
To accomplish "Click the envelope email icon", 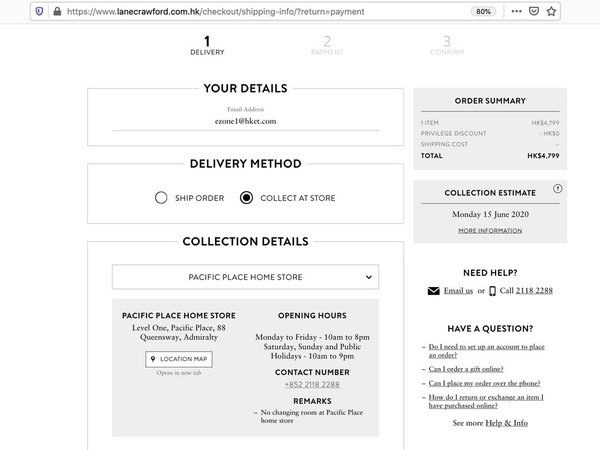I will (433, 291).
